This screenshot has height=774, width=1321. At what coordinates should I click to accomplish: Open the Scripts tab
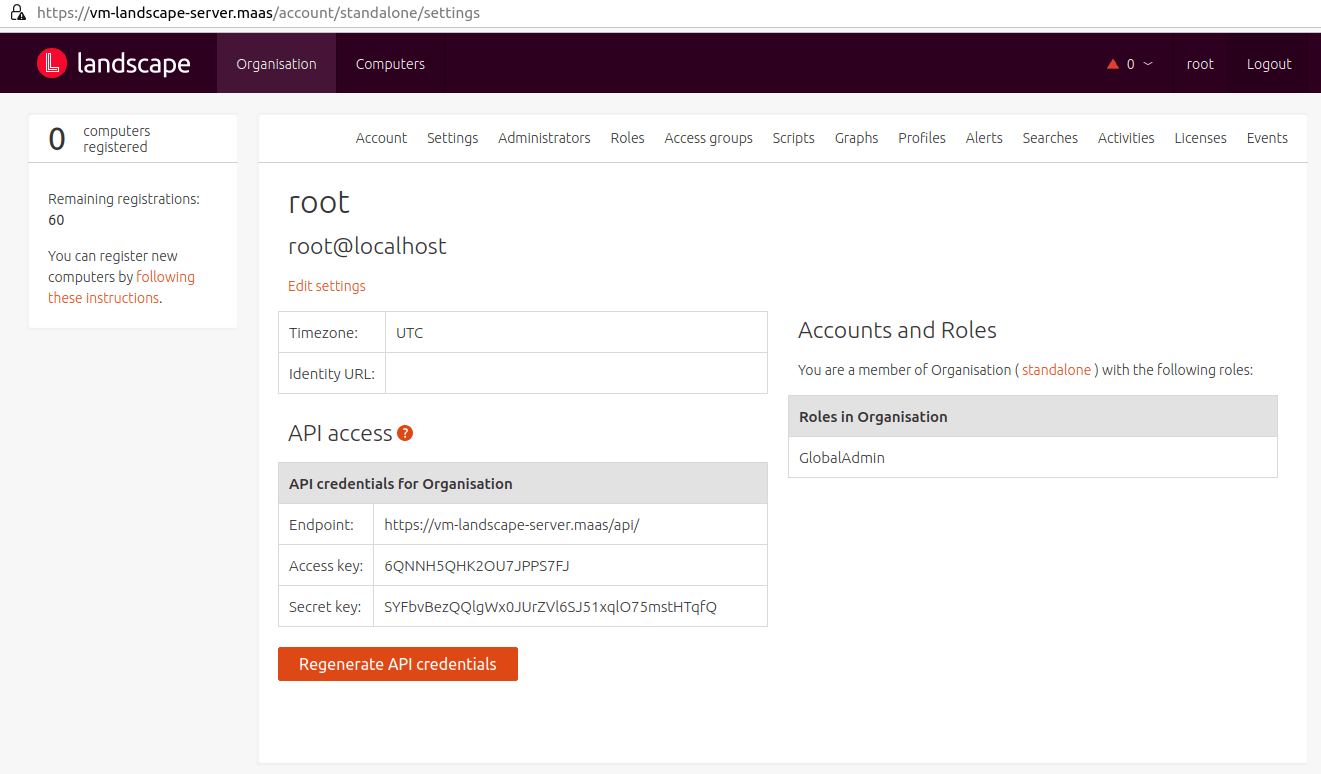click(x=793, y=138)
